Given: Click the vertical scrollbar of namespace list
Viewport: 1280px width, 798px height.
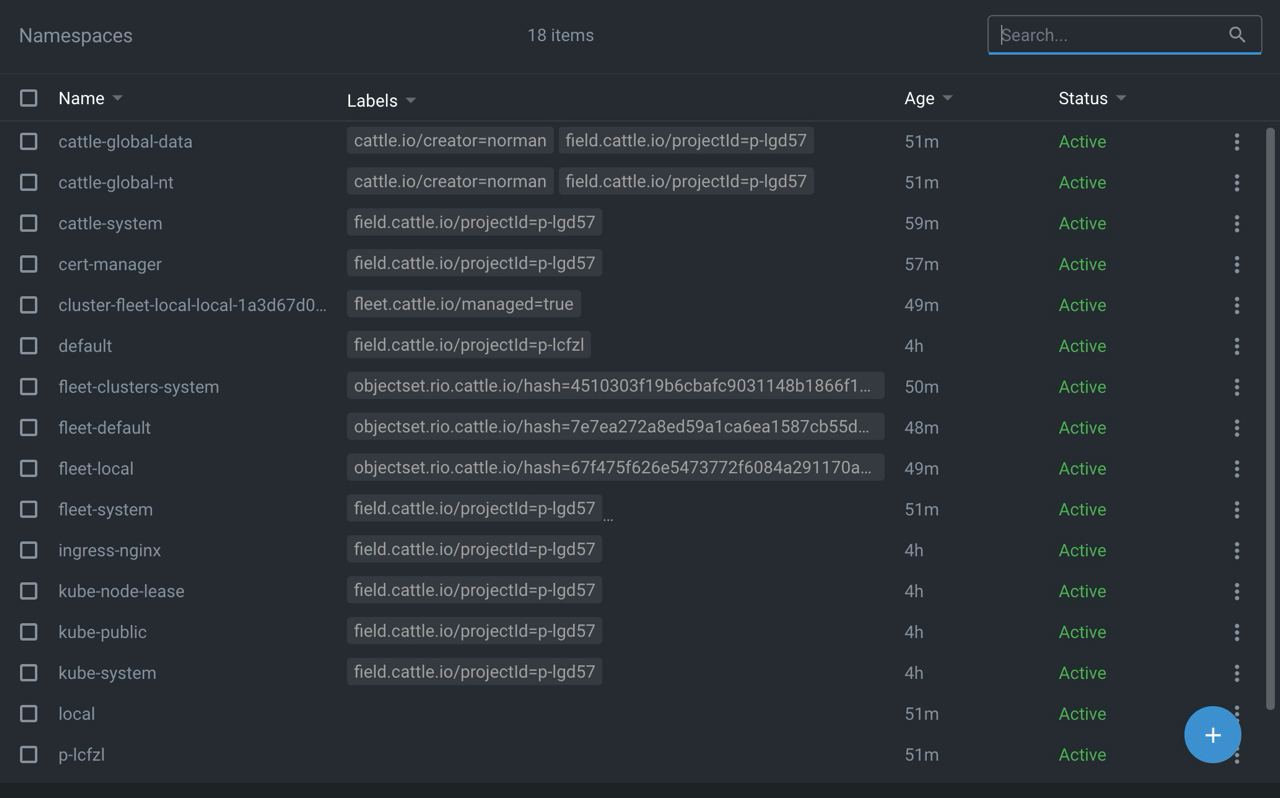Looking at the screenshot, I should pos(1271,420).
